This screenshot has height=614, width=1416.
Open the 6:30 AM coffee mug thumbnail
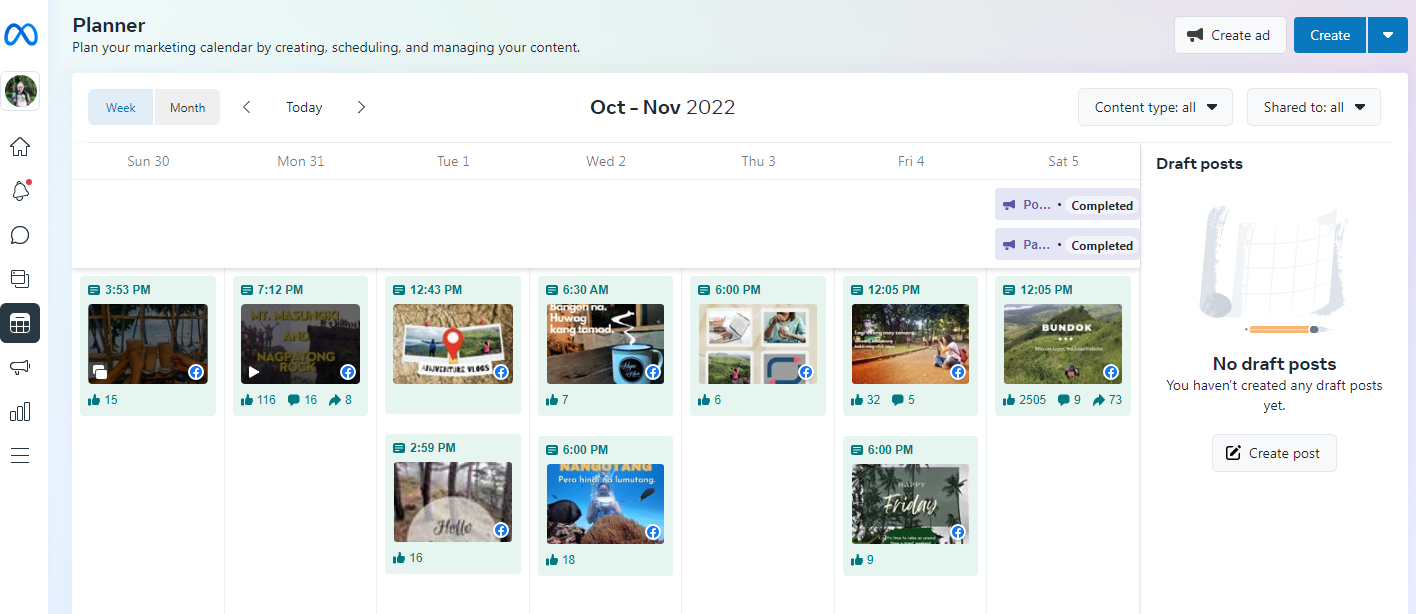coord(605,344)
